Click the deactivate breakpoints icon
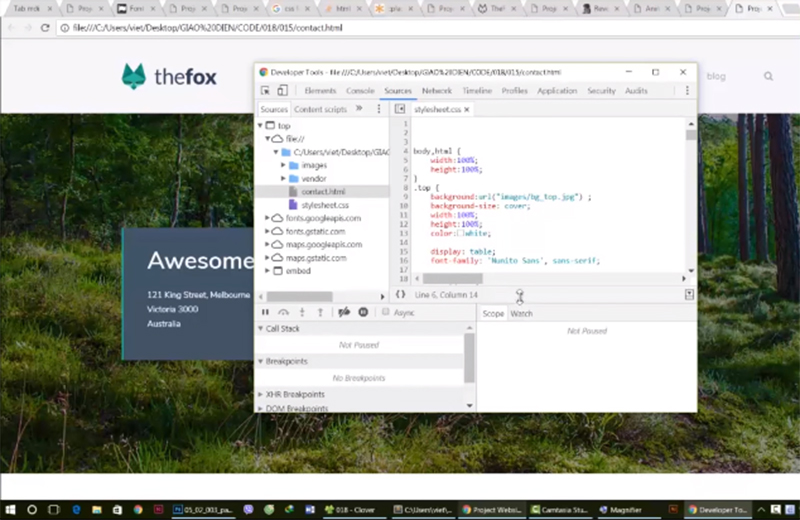800x520 pixels. [x=344, y=312]
